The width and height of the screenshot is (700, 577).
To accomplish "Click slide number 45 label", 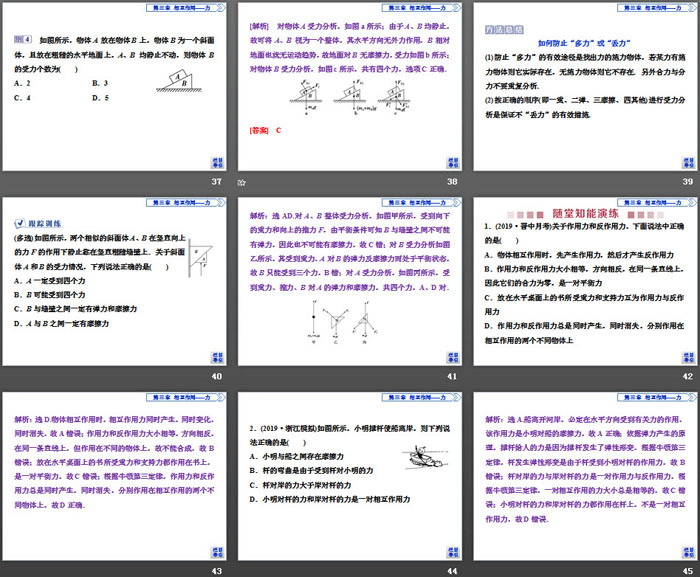I will (x=688, y=571).
